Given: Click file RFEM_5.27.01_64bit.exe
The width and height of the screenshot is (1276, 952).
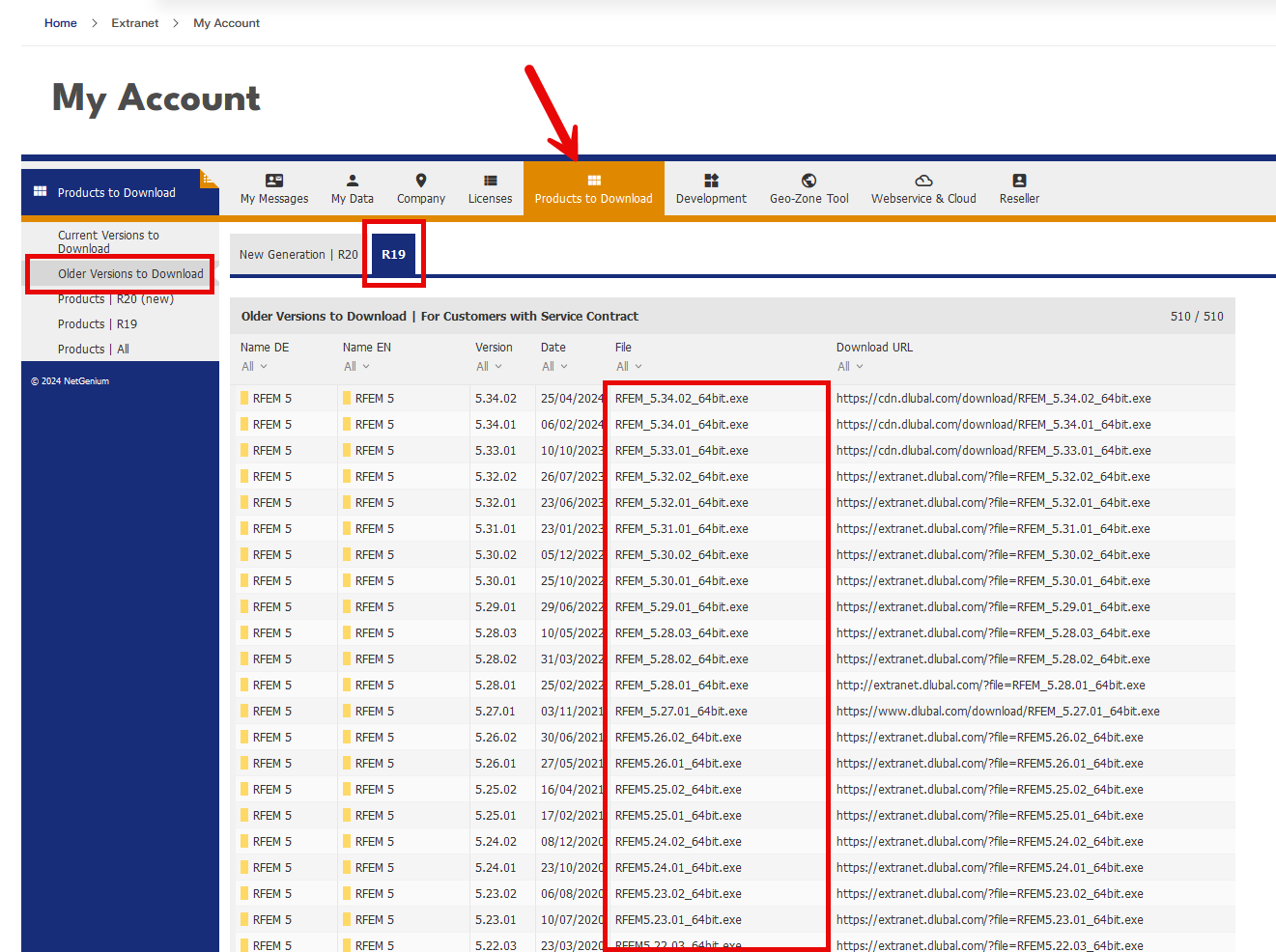Looking at the screenshot, I should click(681, 712).
